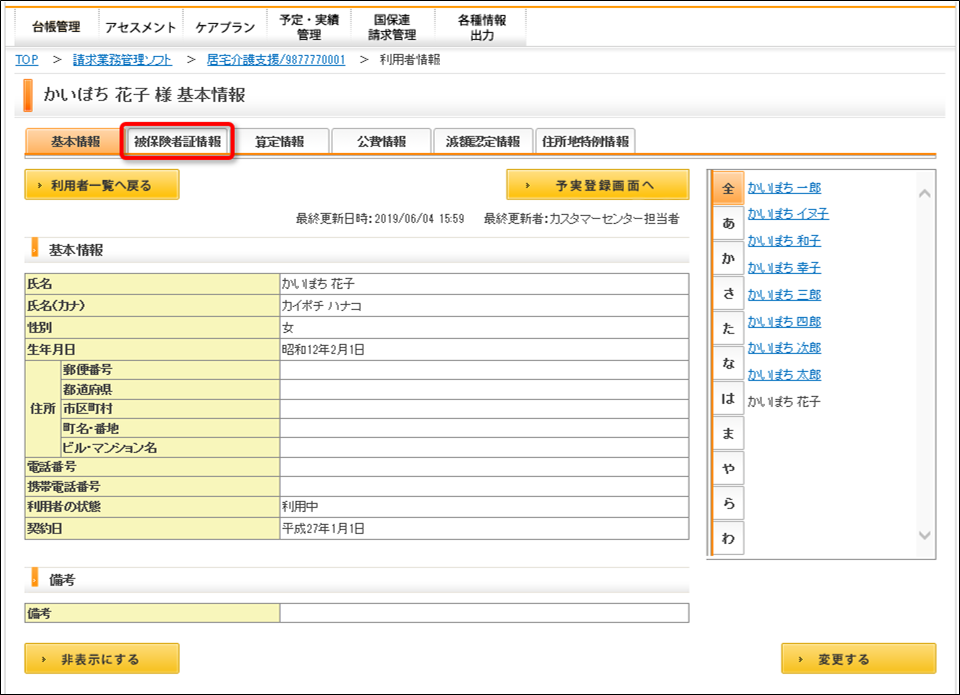Select the ら index filter
The height and width of the screenshot is (695, 960).
pos(728,503)
